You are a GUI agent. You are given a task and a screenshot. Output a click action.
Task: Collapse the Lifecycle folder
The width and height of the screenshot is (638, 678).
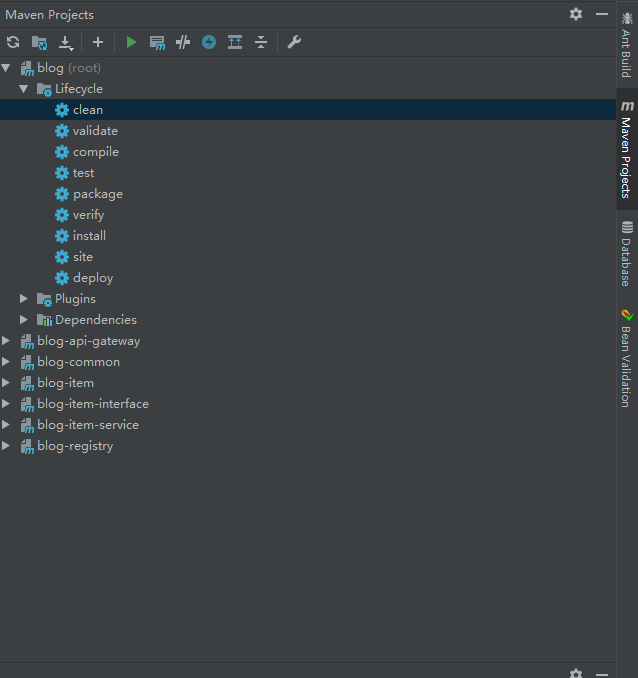(24, 89)
